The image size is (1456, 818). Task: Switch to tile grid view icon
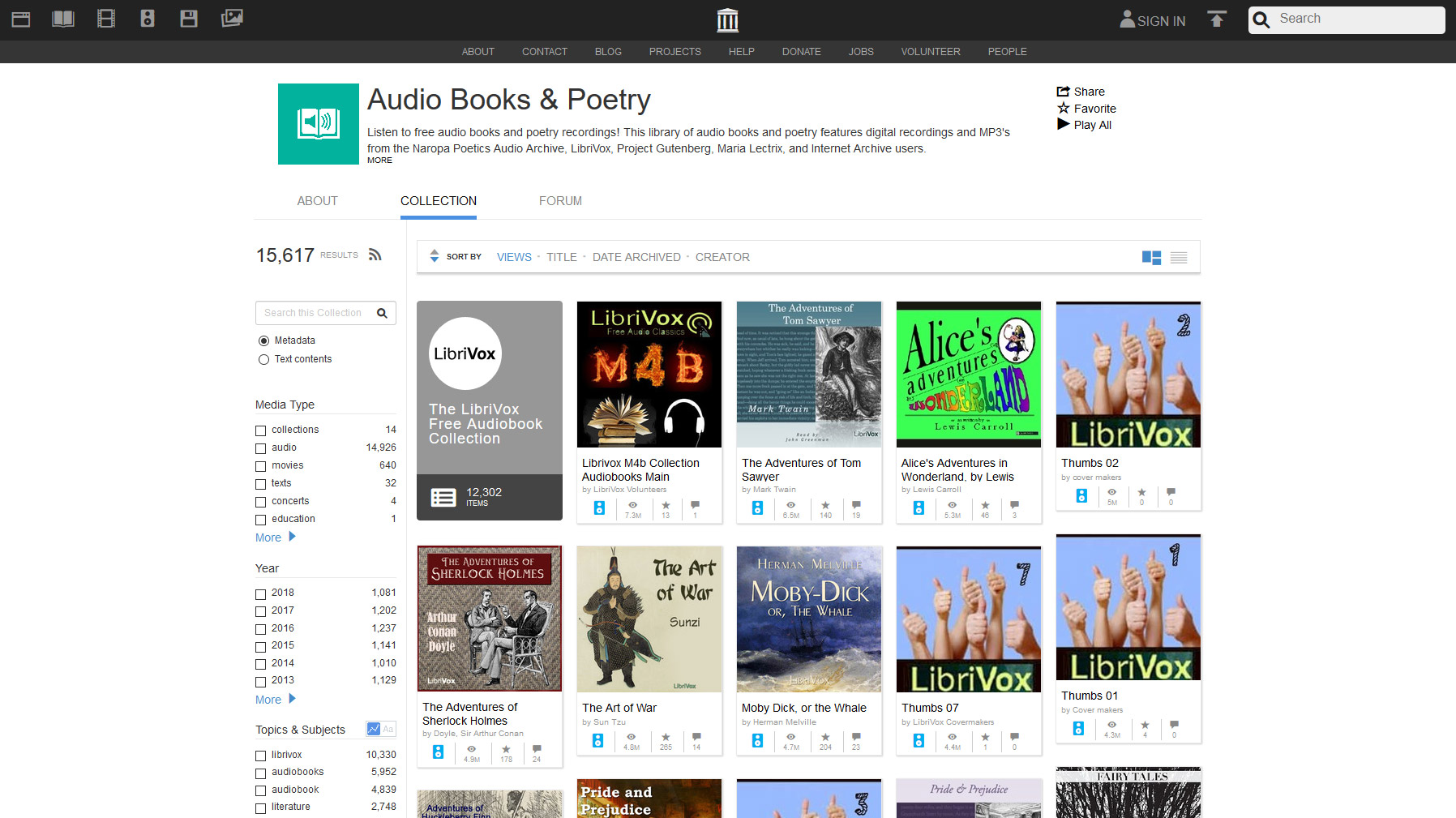point(1151,257)
